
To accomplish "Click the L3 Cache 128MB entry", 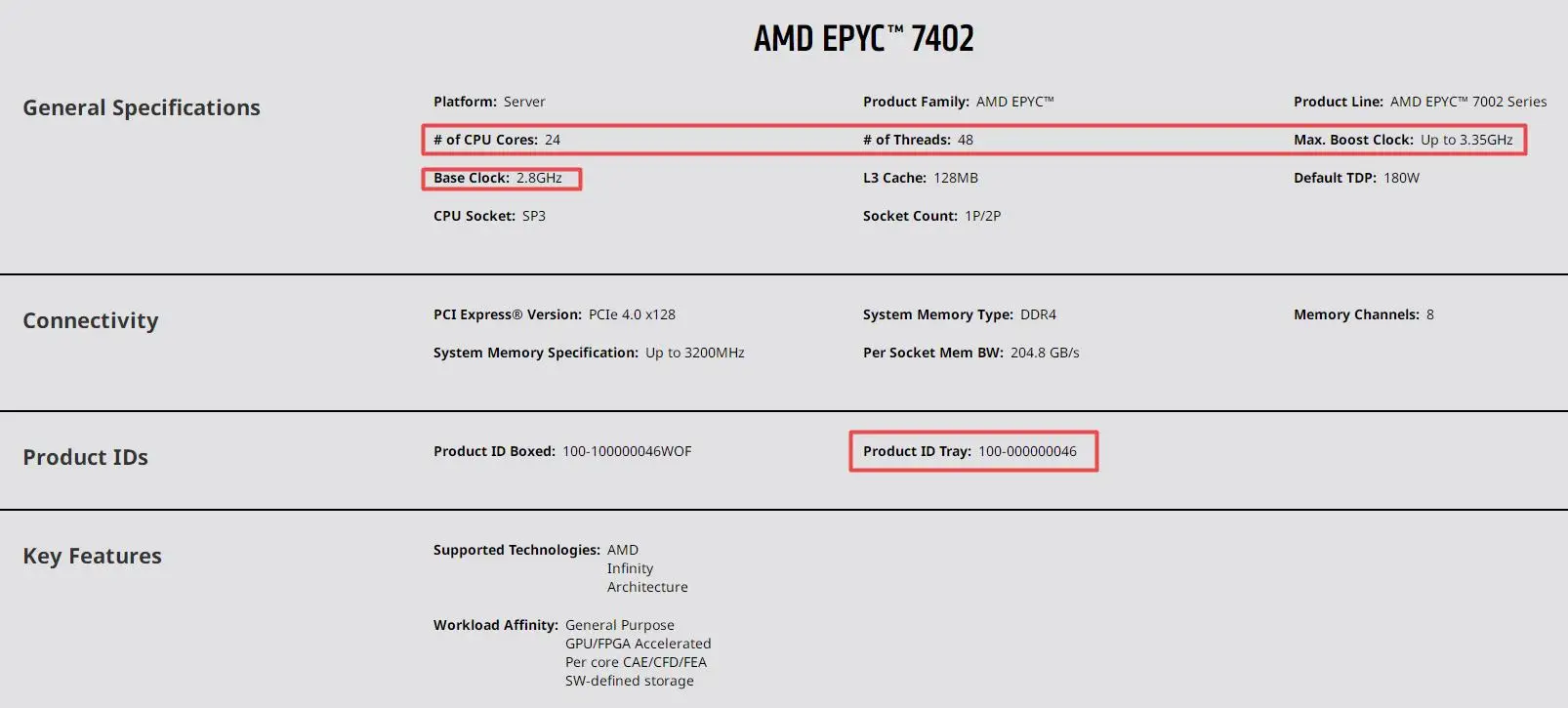I will pyautogui.click(x=921, y=178).
